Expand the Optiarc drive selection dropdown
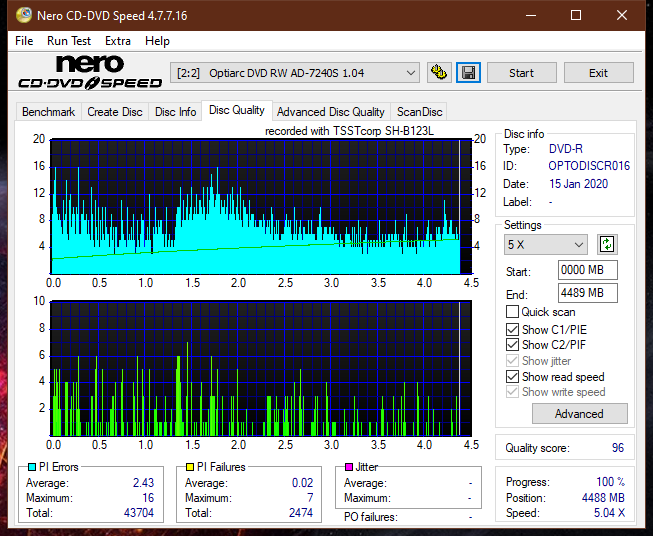 tap(410, 73)
